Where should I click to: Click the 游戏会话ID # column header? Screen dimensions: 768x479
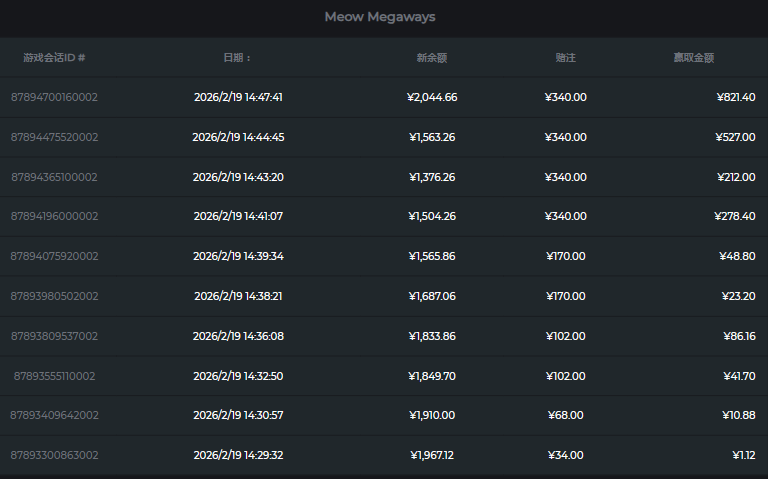(54, 58)
